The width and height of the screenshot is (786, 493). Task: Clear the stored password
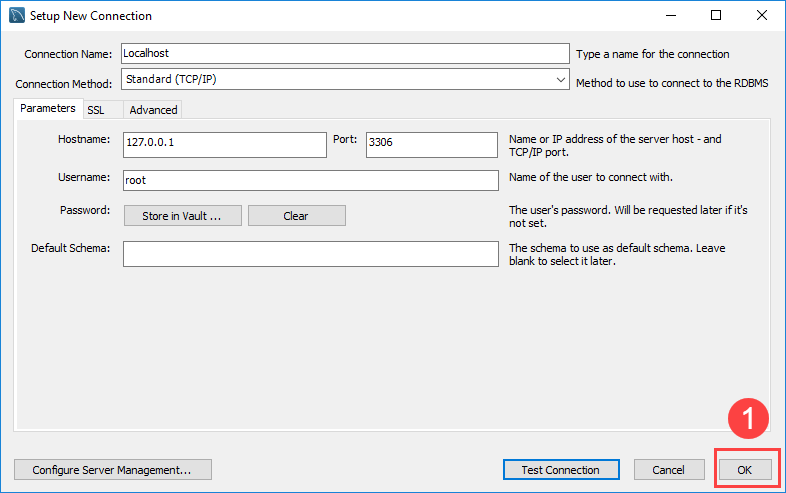[x=296, y=216]
